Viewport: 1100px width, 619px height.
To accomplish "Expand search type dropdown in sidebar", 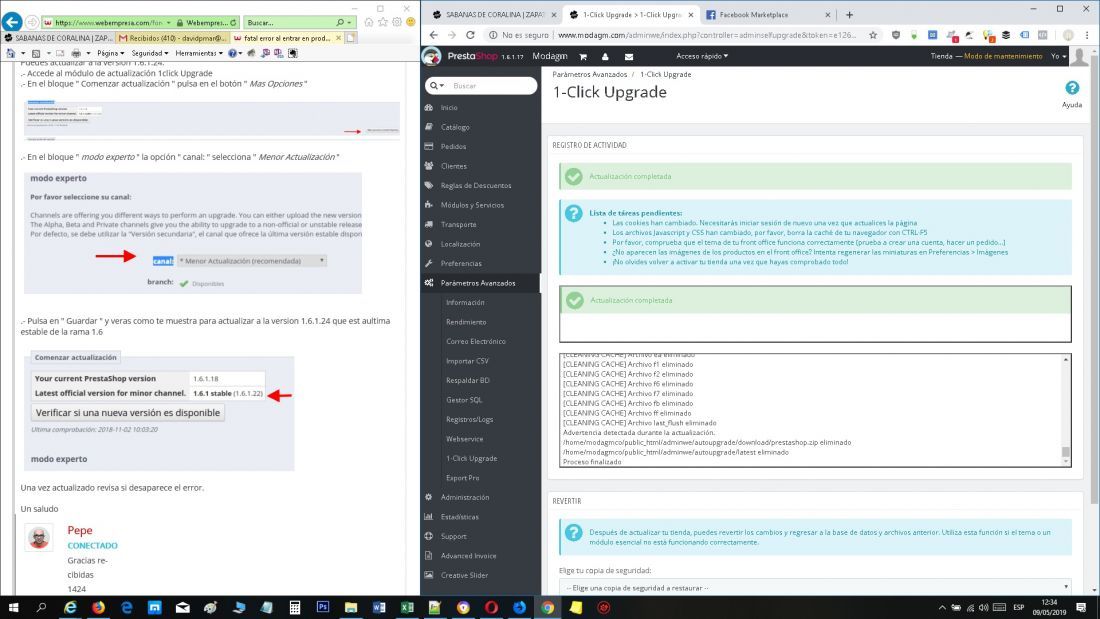I will coord(437,86).
